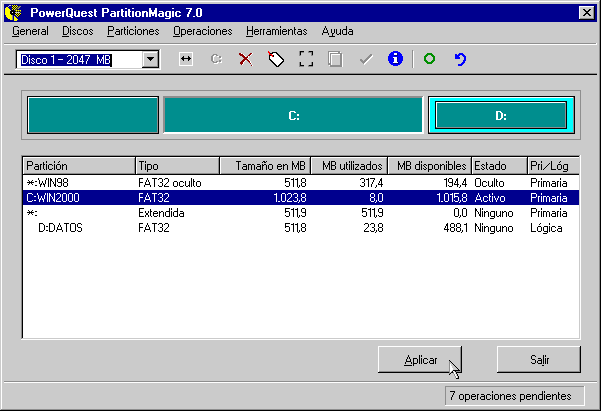The height and width of the screenshot is (411, 601).
Task: Click the 1.023,8 size value
Action: tap(290, 198)
